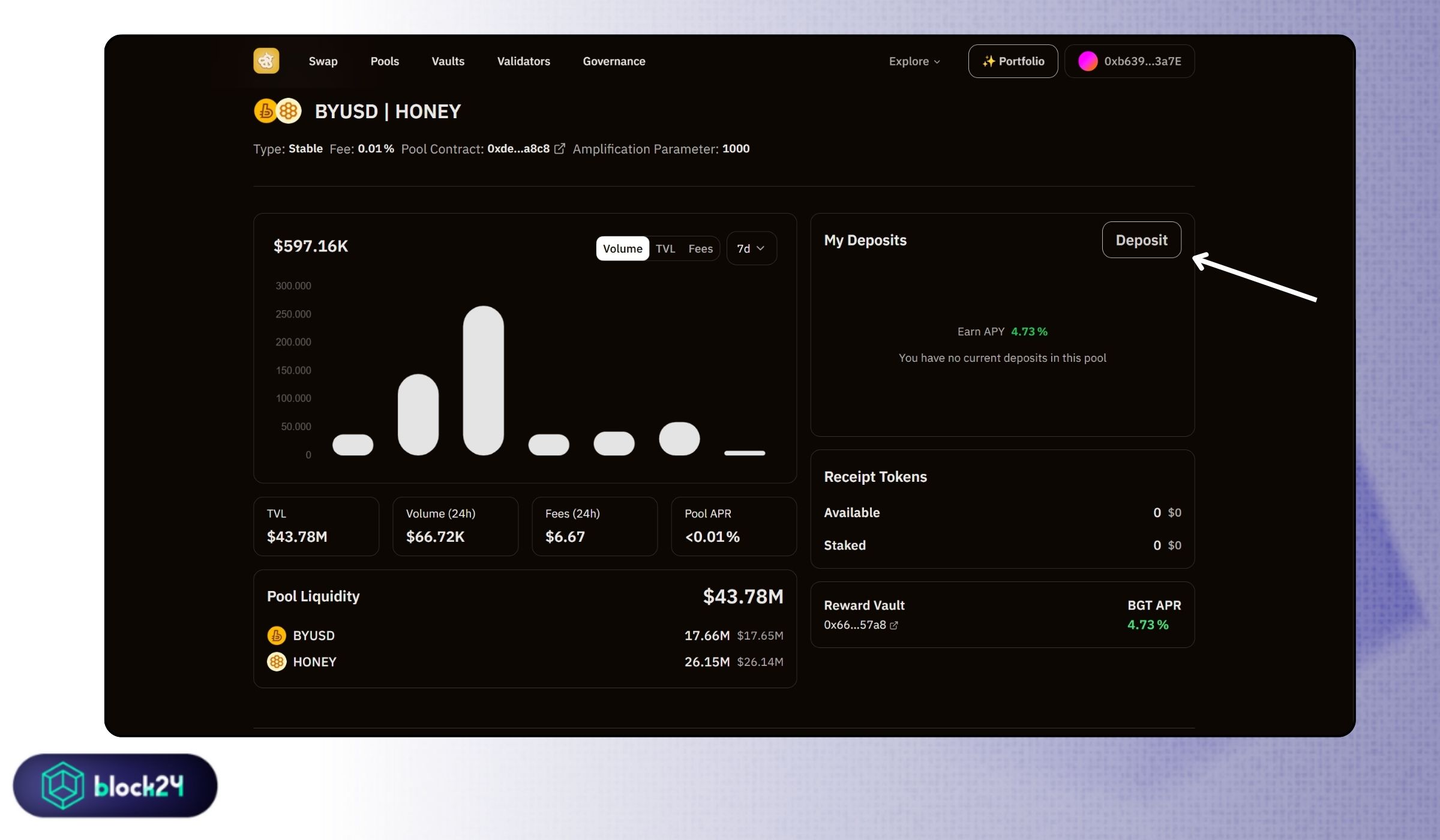Viewport: 1440px width, 840px height.
Task: Go to the Pools page
Action: [385, 61]
